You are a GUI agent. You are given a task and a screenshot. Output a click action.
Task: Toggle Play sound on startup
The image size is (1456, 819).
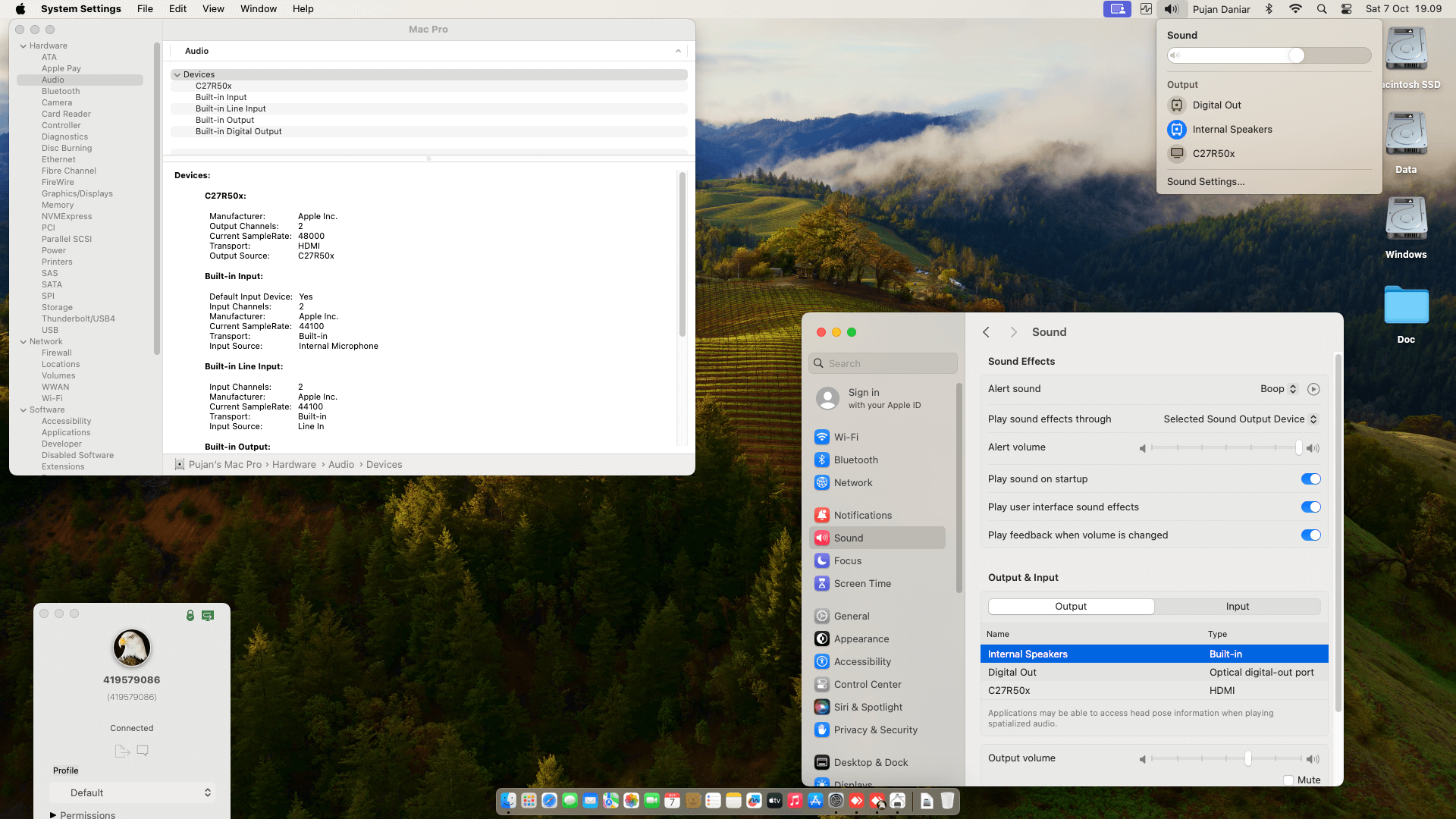pyautogui.click(x=1310, y=479)
